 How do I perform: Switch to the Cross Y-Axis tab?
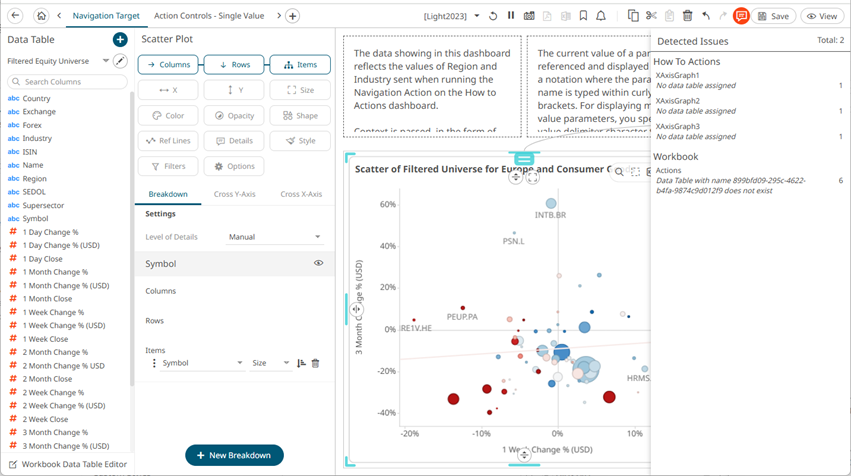pos(235,194)
